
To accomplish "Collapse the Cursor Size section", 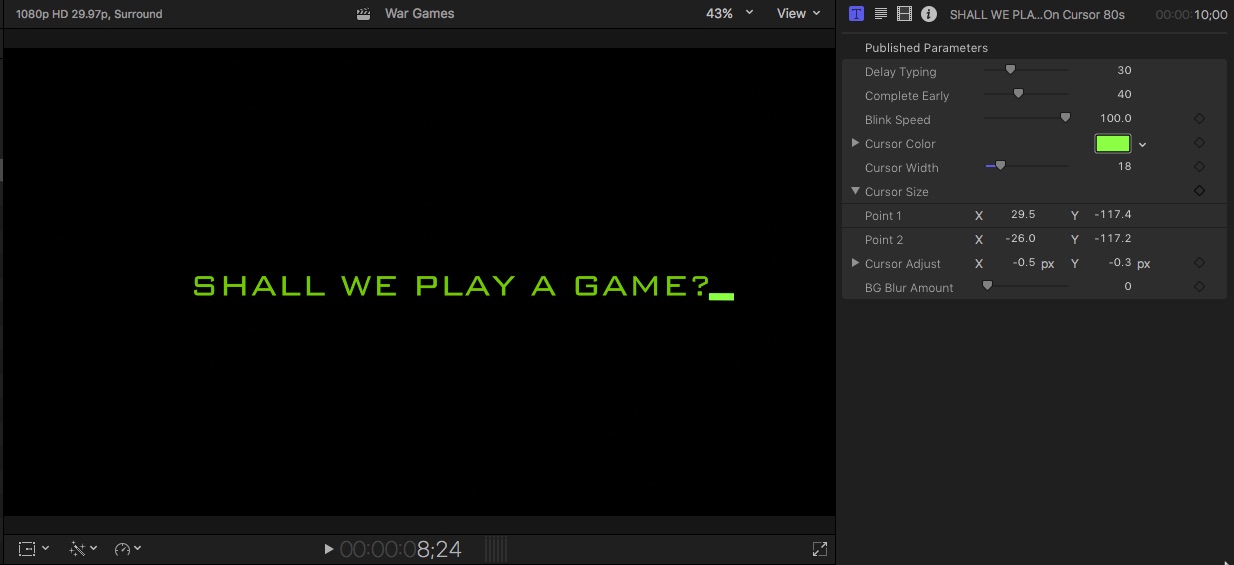I will (x=855, y=191).
